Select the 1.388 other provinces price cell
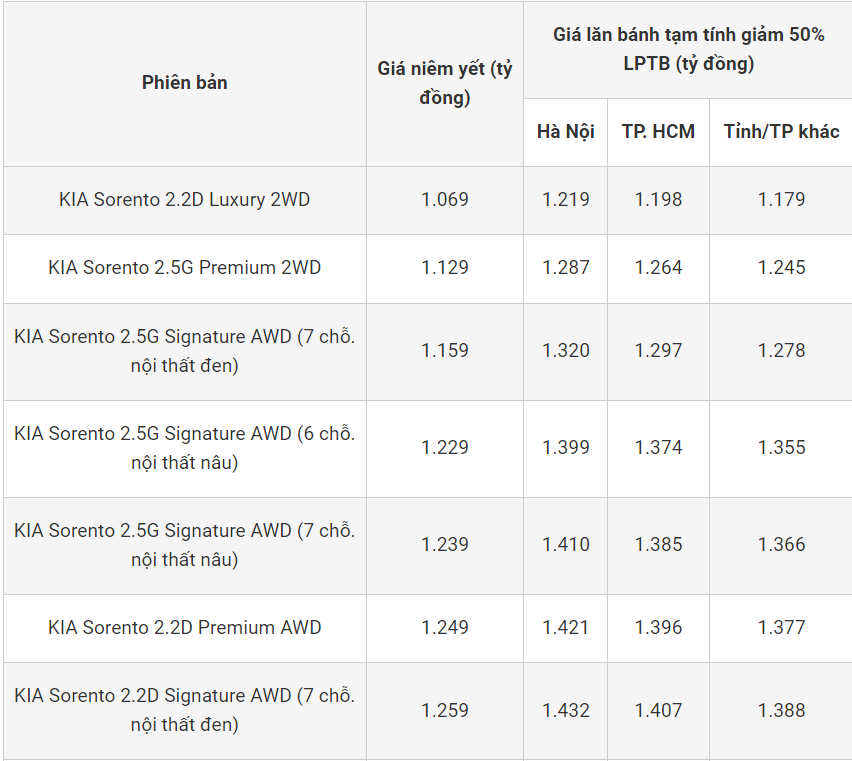Viewport: 852px width, 761px height. 781,710
